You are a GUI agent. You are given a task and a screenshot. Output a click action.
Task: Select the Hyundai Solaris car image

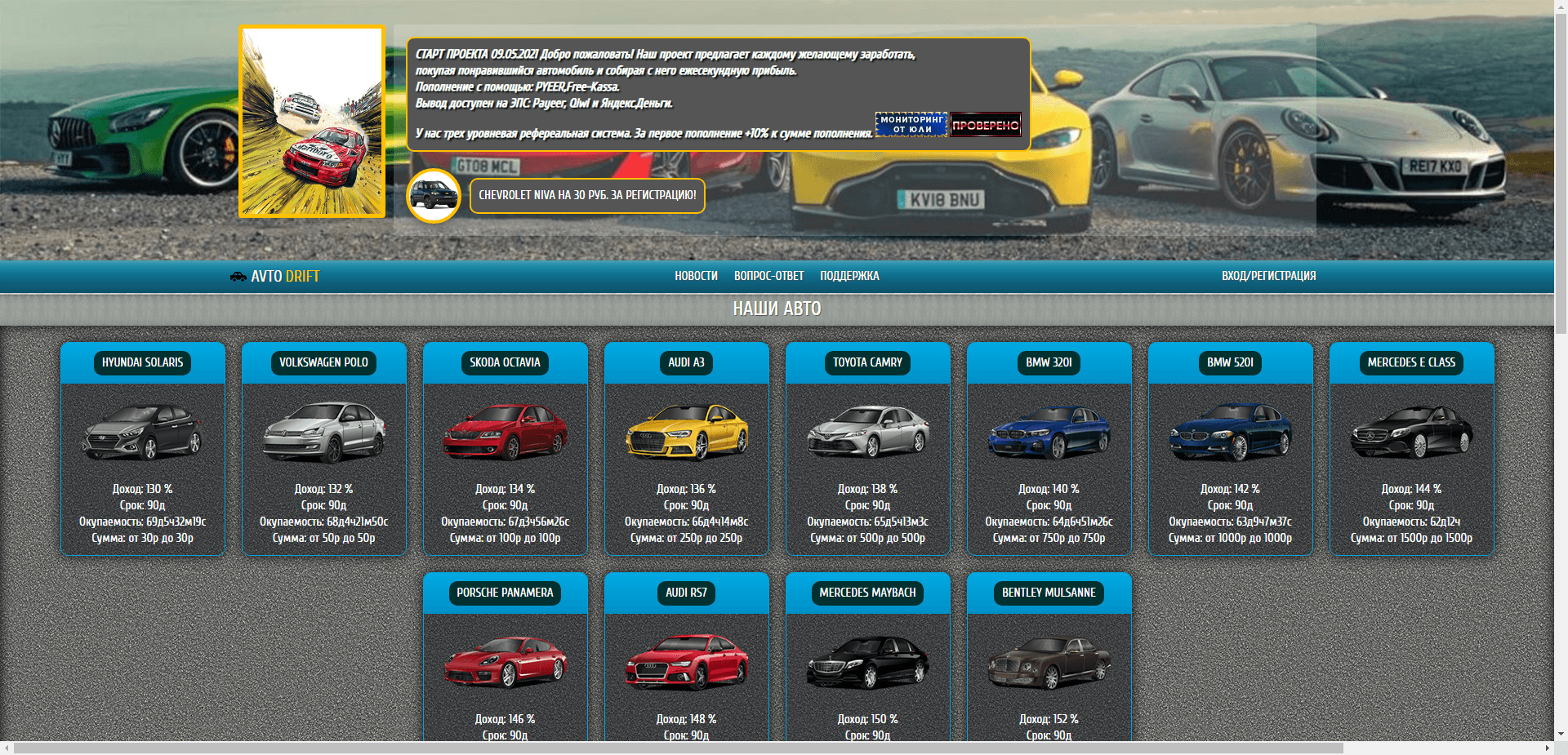pos(142,432)
